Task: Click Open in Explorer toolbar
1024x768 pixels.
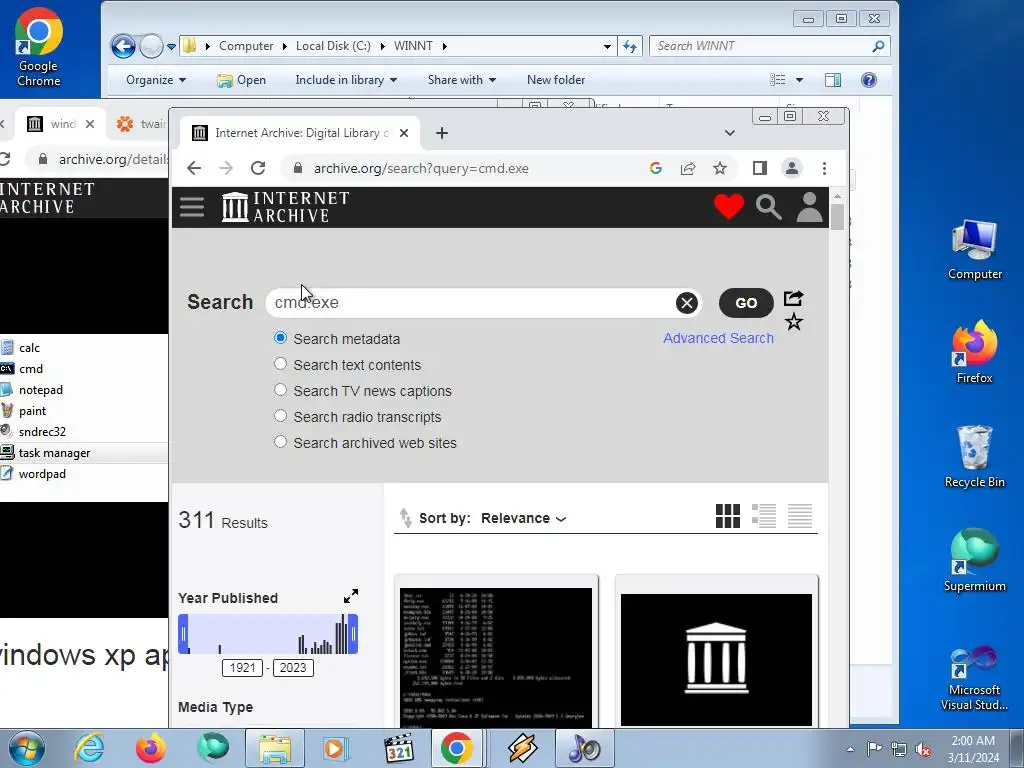Action: (241, 80)
